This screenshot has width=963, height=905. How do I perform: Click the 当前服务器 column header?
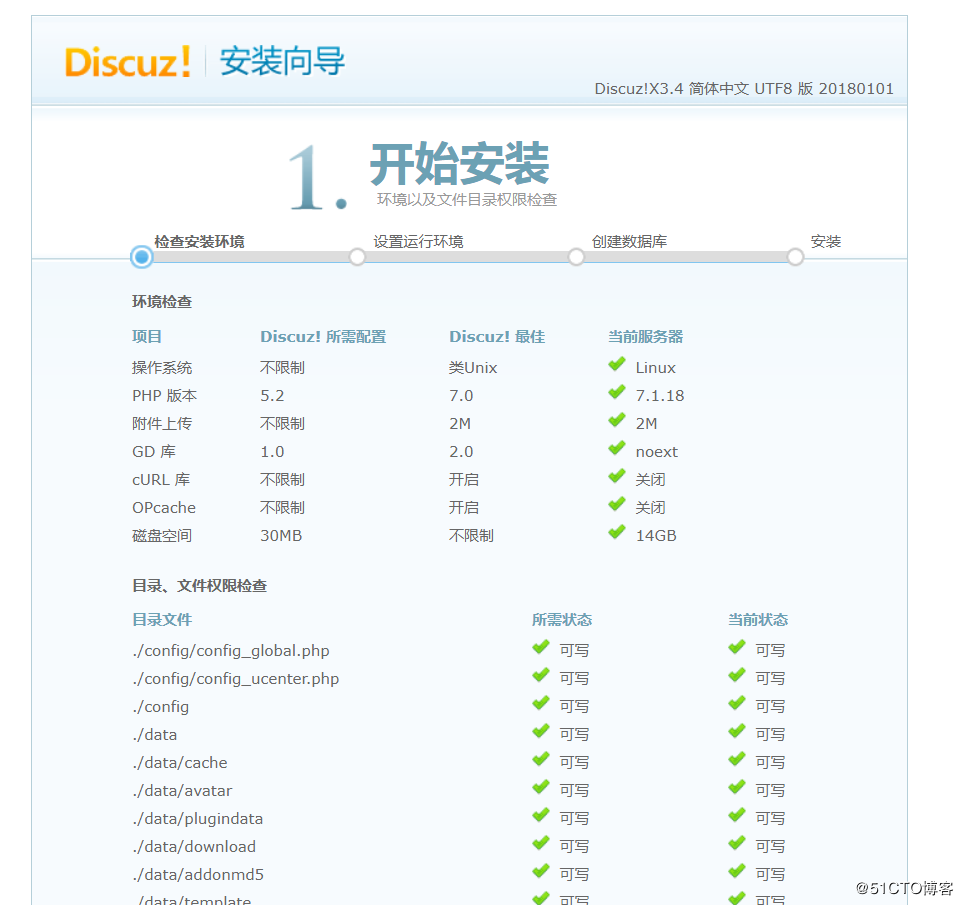(x=645, y=336)
